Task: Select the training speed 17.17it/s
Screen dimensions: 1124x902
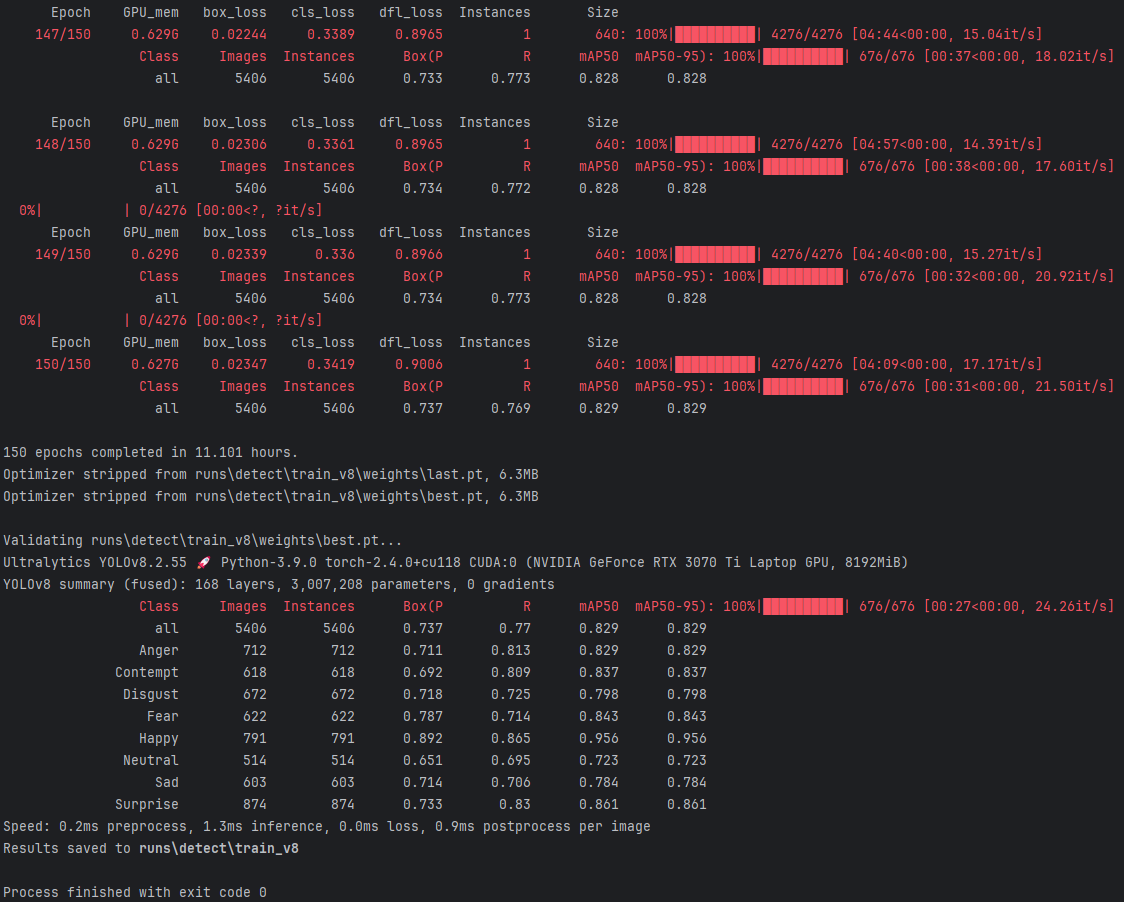Action: 999,364
